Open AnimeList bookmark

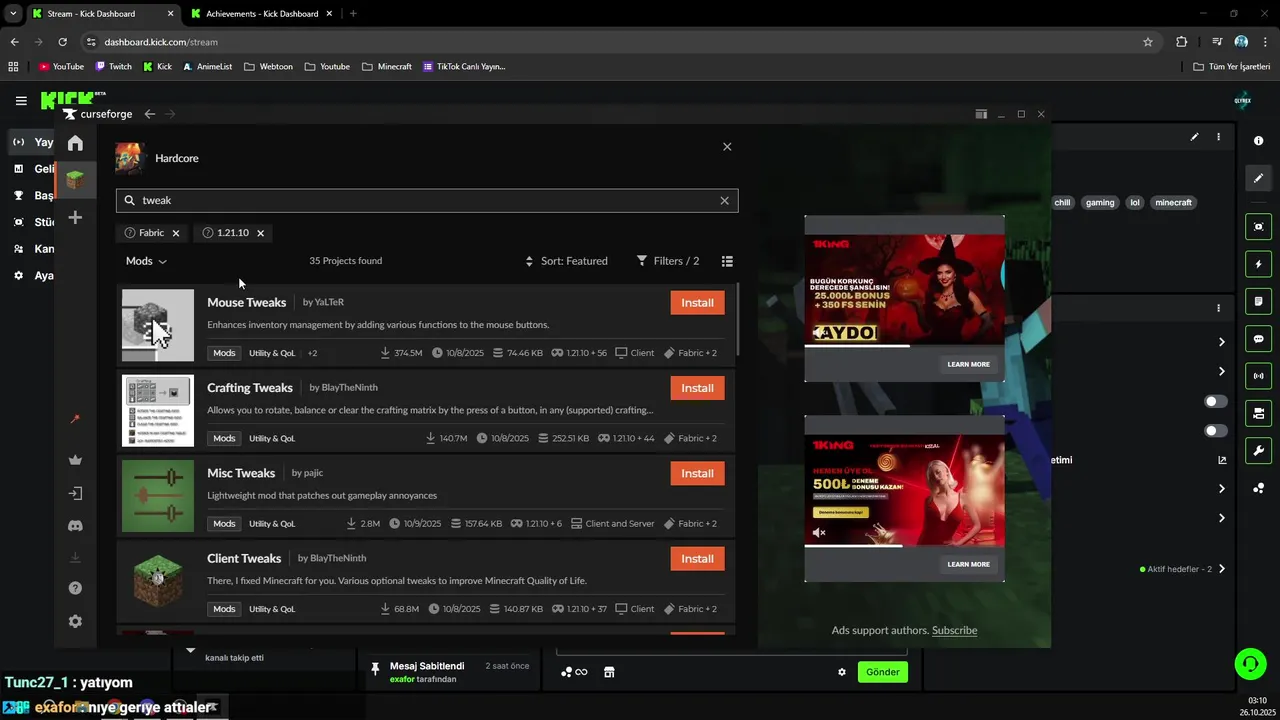pos(207,67)
